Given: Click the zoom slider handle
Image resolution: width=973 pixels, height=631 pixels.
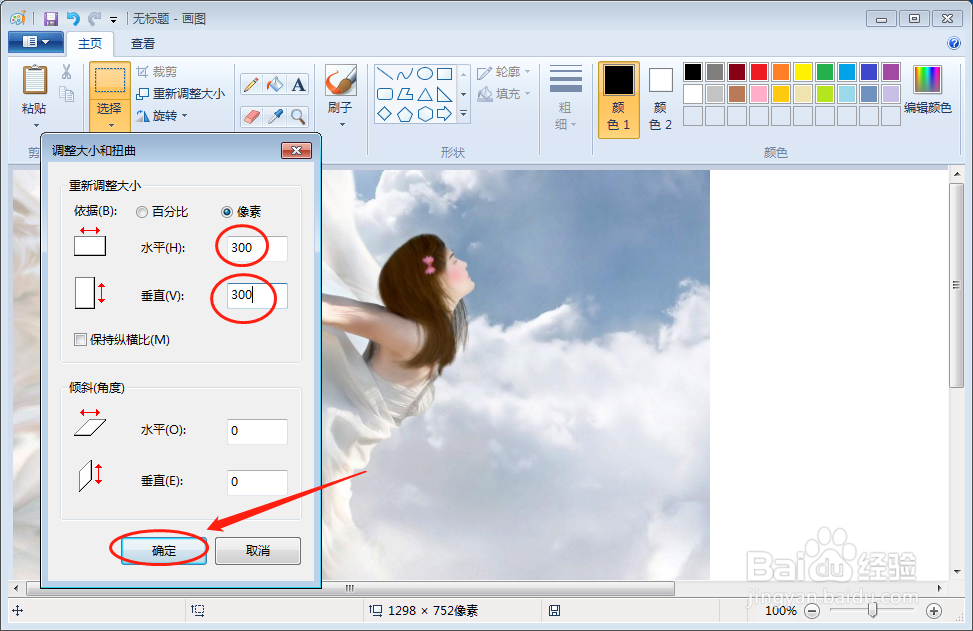Looking at the screenshot, I should point(872,611).
